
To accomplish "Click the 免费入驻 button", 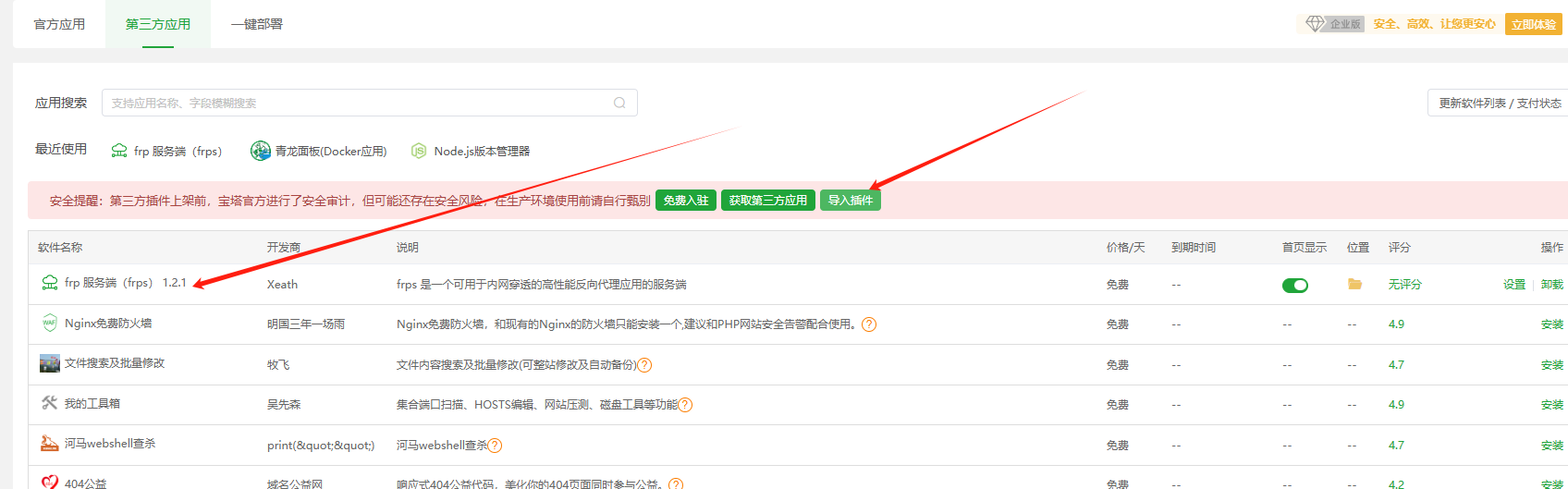I will [685, 201].
